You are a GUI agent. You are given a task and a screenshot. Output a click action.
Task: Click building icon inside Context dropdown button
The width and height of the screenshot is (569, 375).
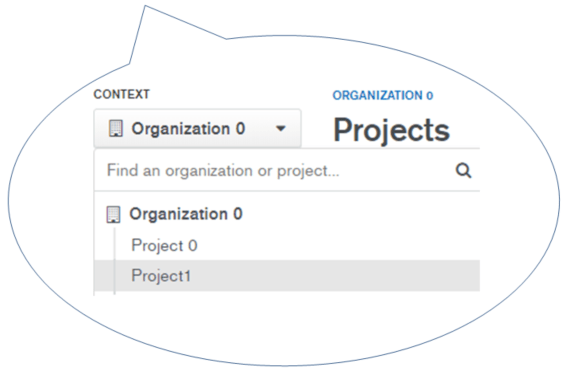(116, 129)
